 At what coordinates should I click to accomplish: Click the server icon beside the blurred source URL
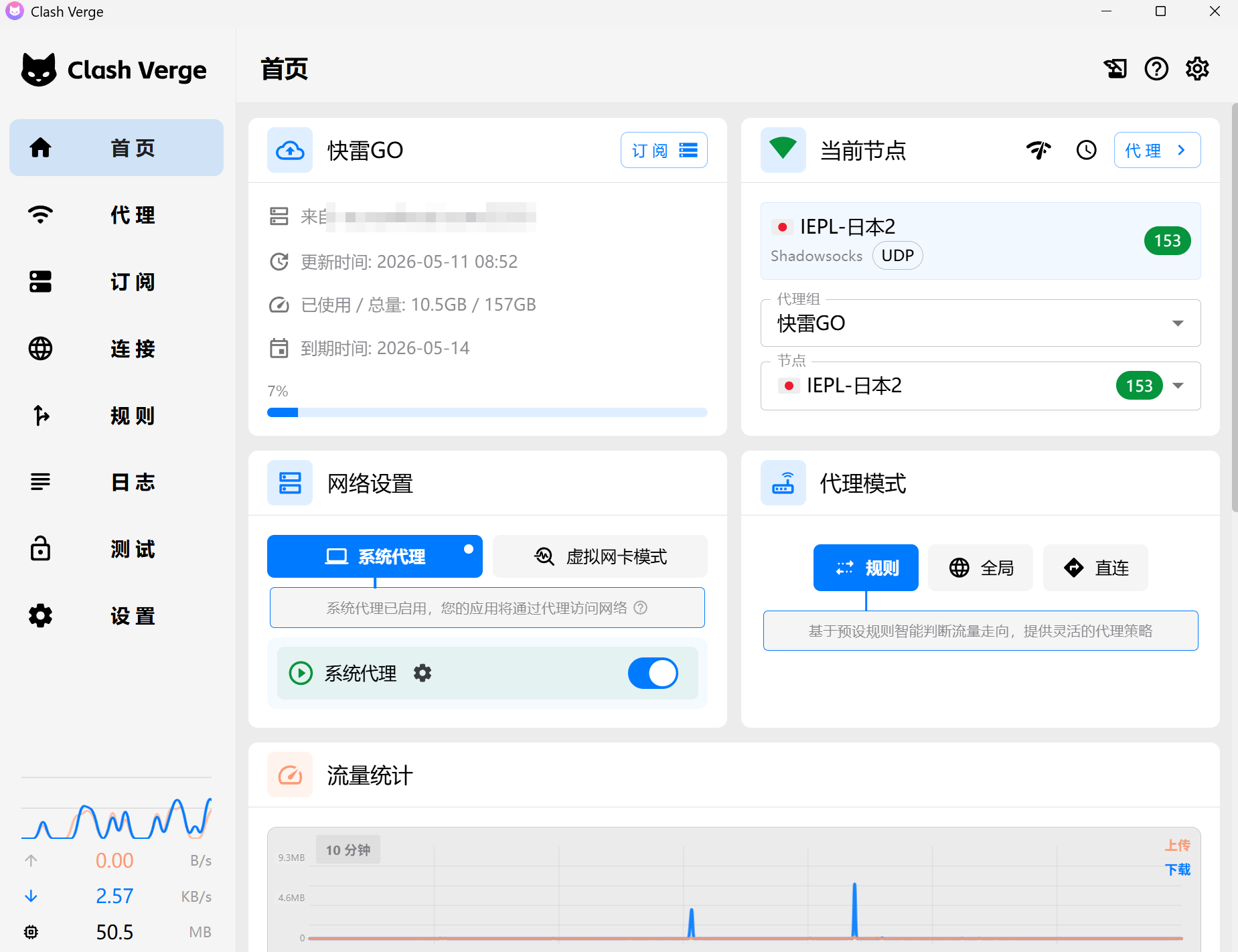279,216
